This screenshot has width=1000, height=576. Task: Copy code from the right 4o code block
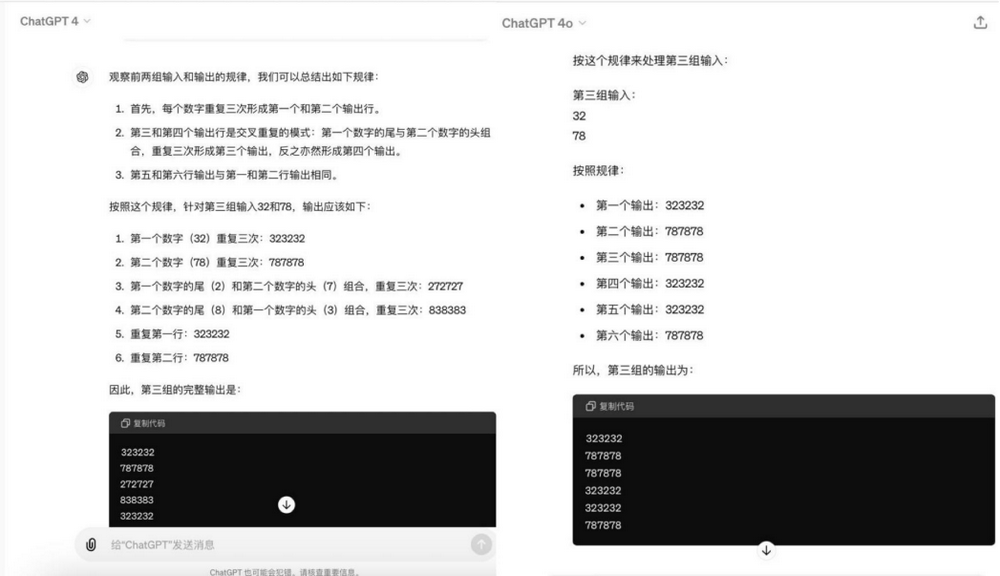point(610,406)
